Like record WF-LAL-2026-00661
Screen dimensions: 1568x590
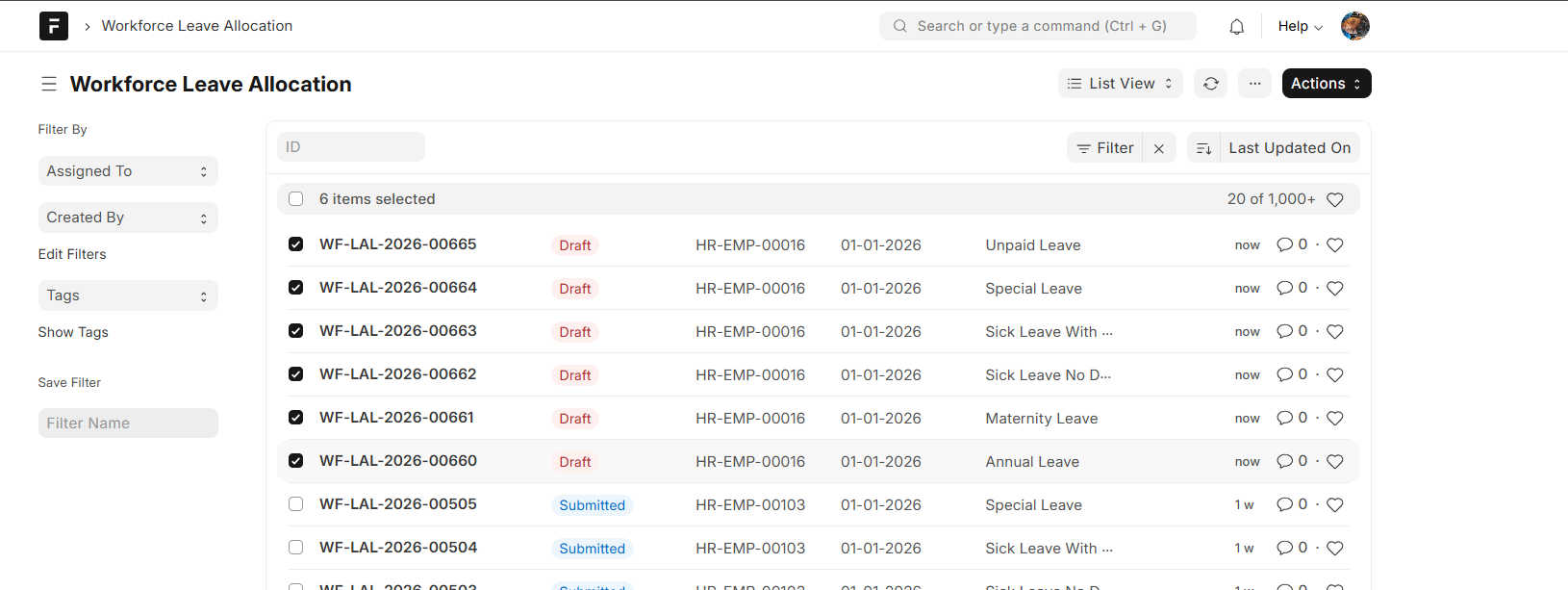pos(1335,419)
